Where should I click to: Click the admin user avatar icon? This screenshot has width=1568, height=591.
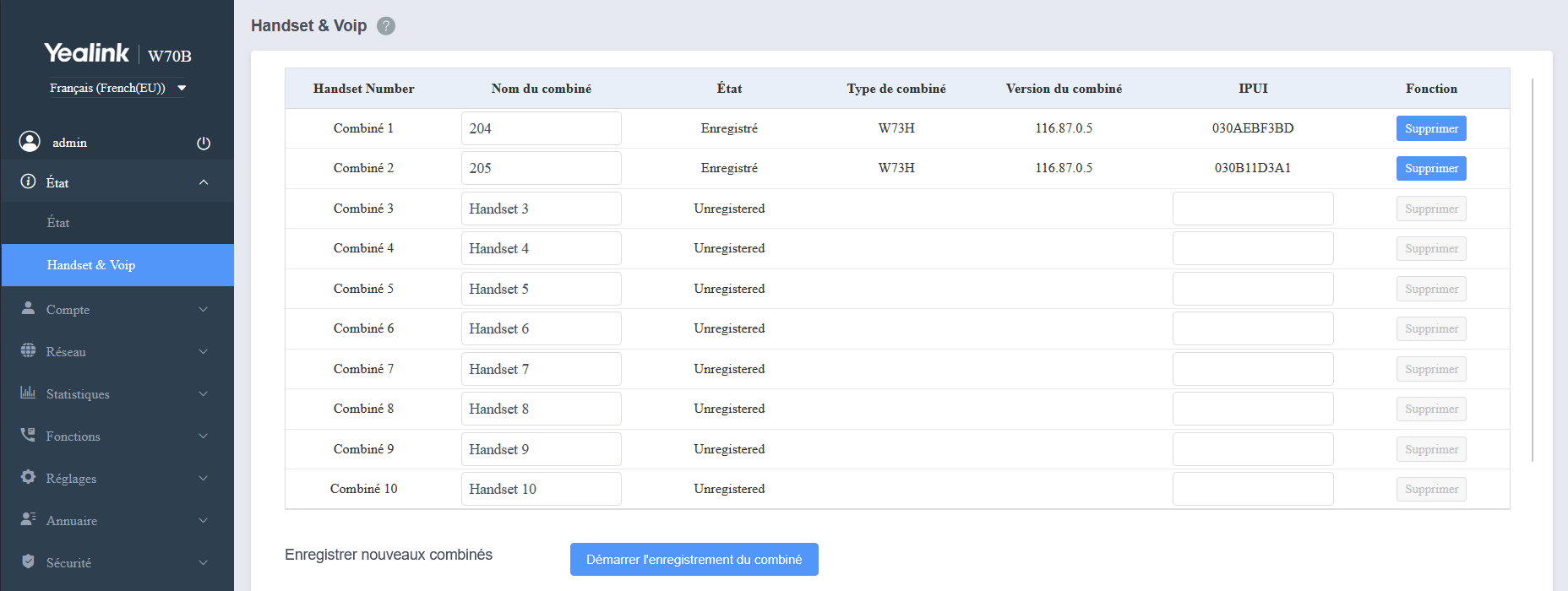pyautogui.click(x=30, y=142)
